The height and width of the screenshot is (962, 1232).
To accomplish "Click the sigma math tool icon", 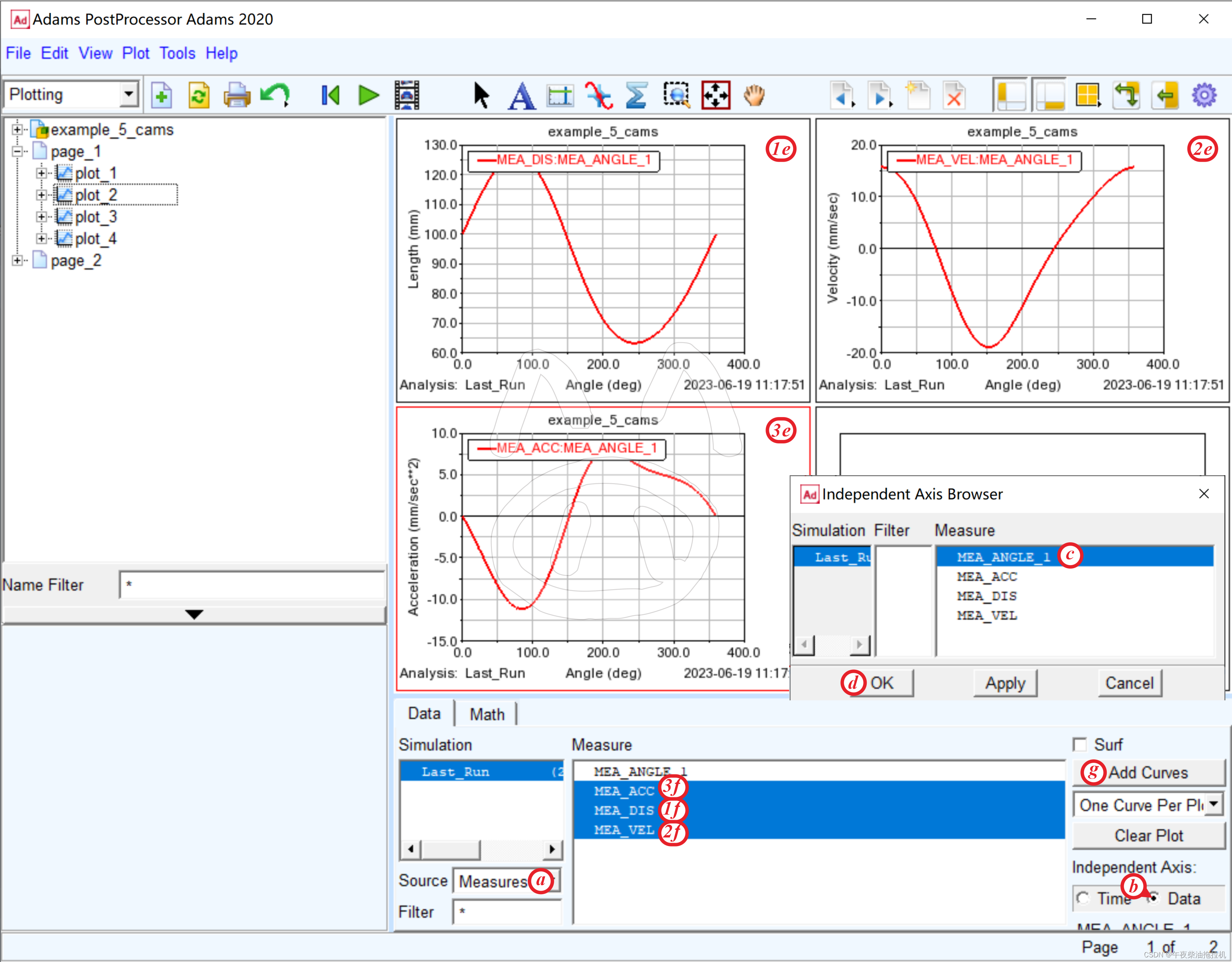I will point(636,95).
